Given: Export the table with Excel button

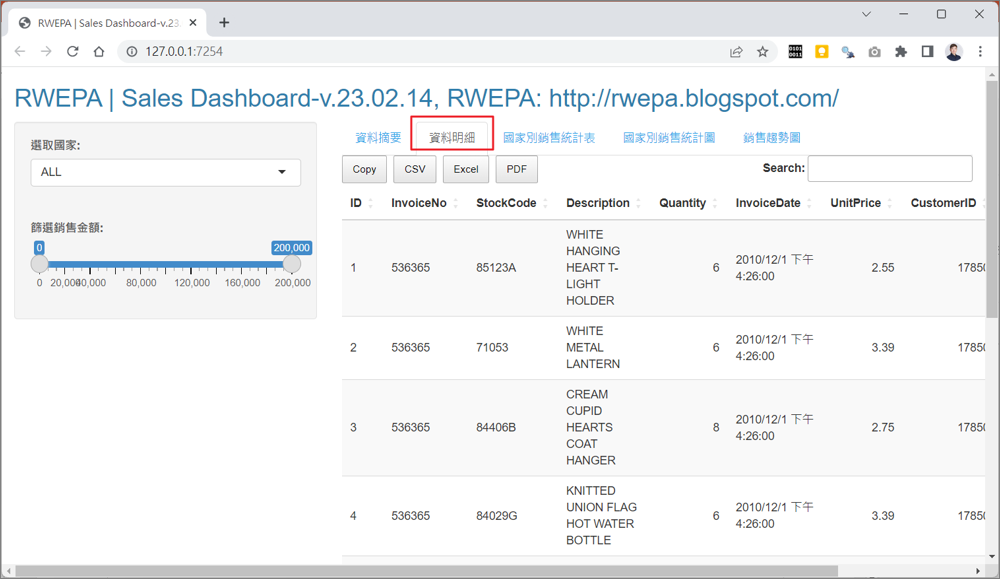Looking at the screenshot, I should point(466,169).
